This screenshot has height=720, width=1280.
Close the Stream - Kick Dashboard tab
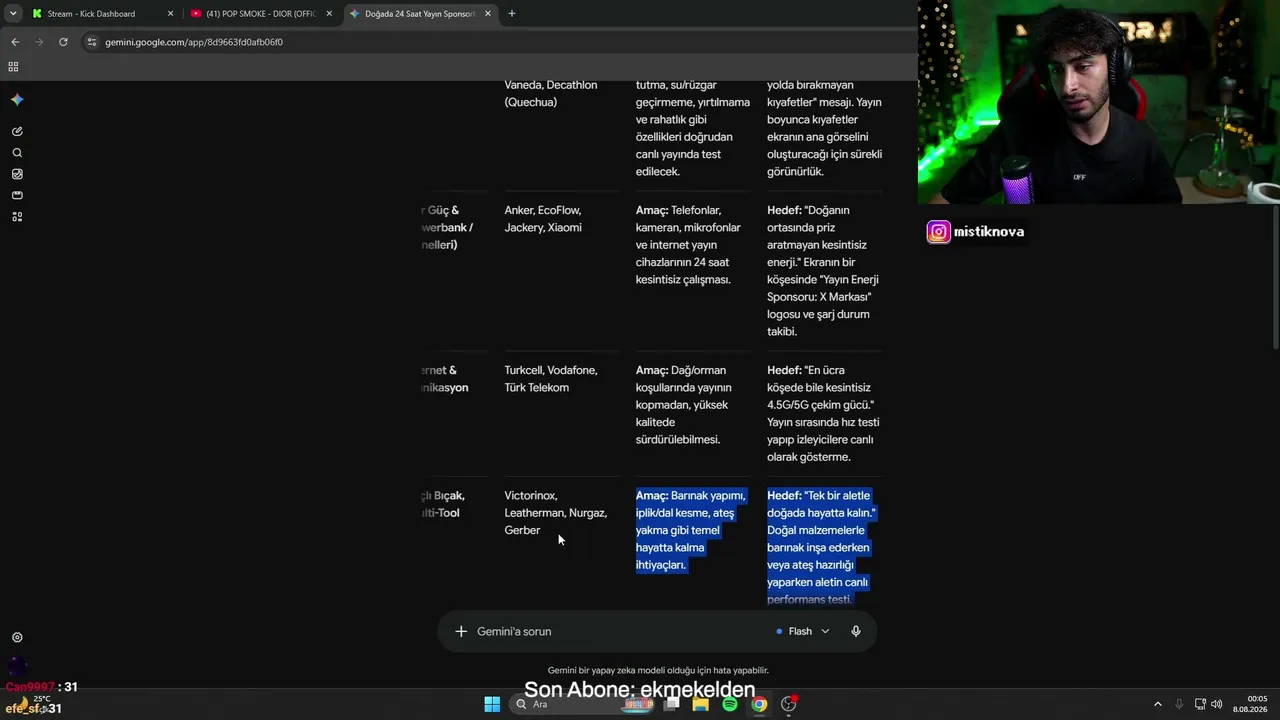tap(170, 14)
